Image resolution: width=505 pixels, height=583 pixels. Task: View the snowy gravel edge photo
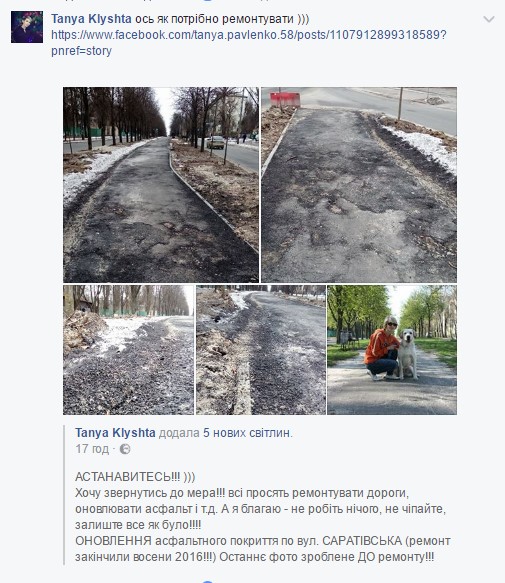click(128, 350)
